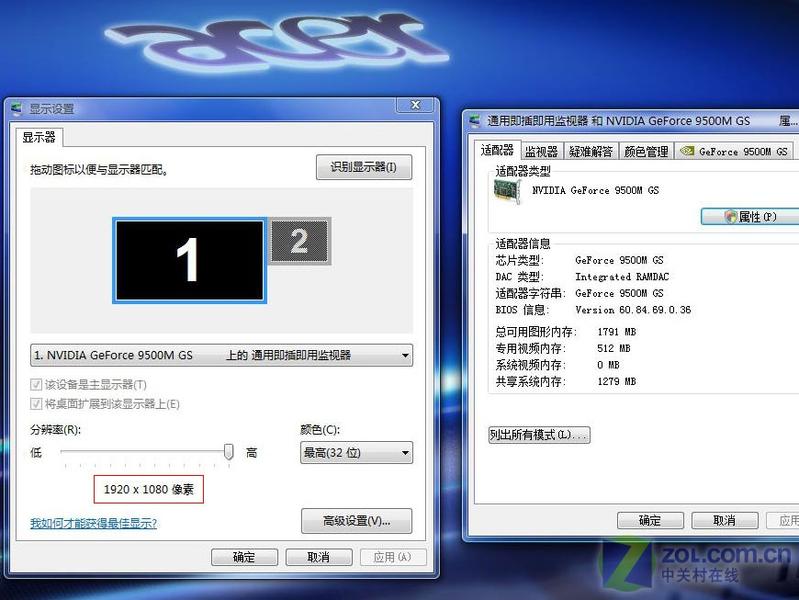Click the Display Settings window title icon
Viewport: 799px width, 600px height.
click(17, 109)
